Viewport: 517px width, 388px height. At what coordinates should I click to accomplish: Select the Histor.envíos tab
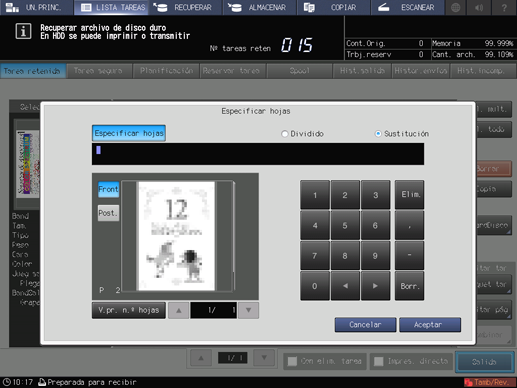pos(421,71)
